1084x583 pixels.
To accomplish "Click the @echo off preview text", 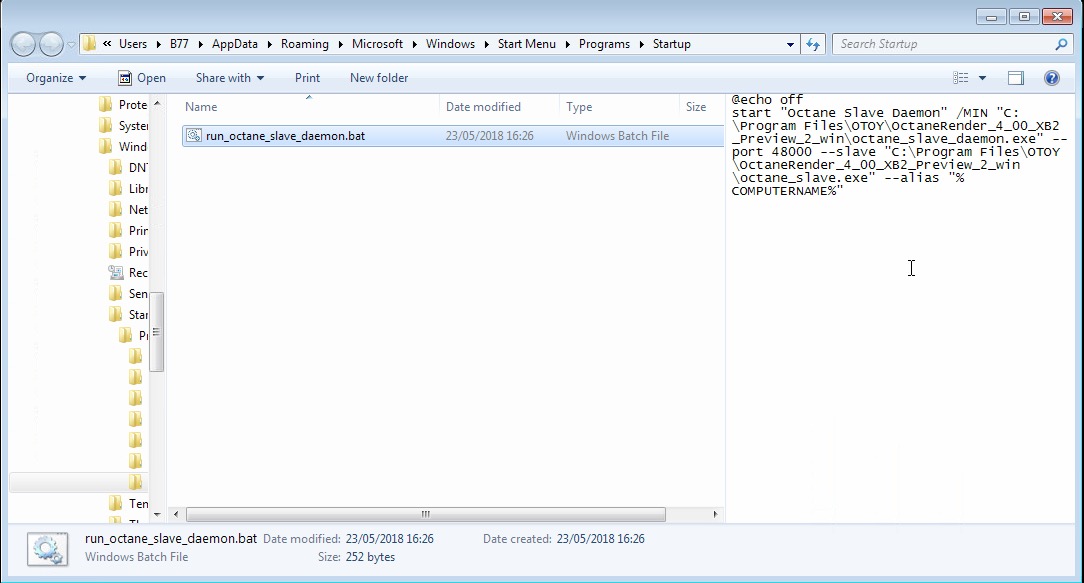I will (x=767, y=100).
